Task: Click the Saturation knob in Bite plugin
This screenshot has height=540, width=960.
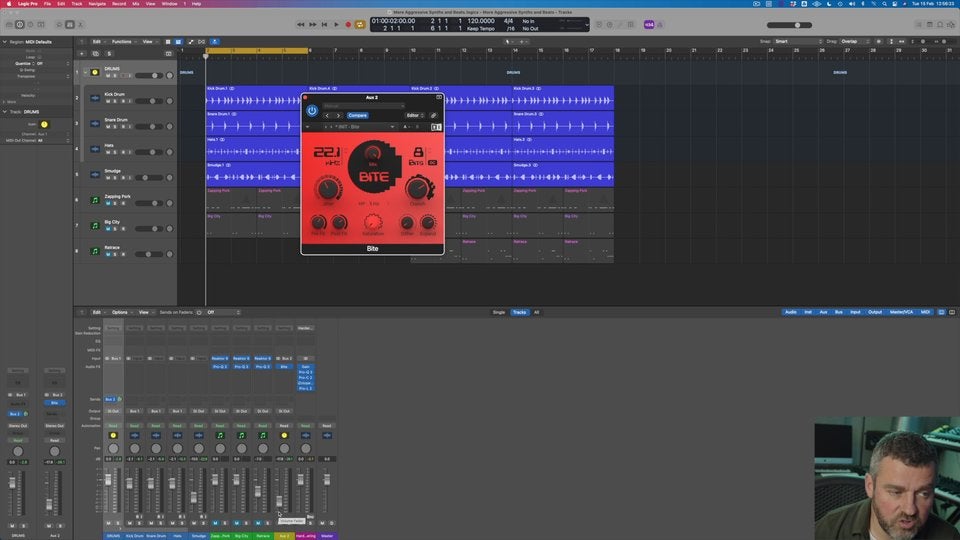Action: 372,222
